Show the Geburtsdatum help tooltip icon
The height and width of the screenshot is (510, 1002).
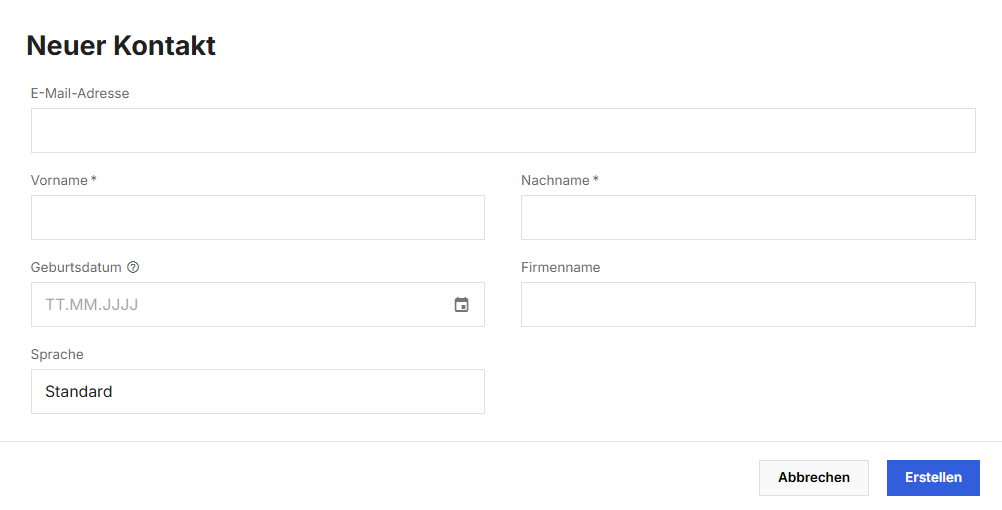[x=133, y=267]
